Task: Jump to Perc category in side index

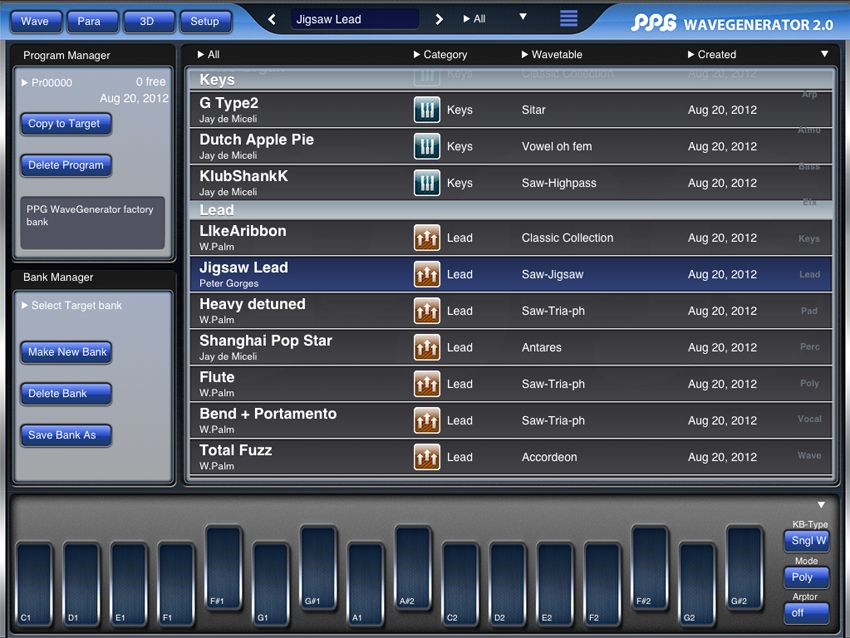Action: point(809,347)
